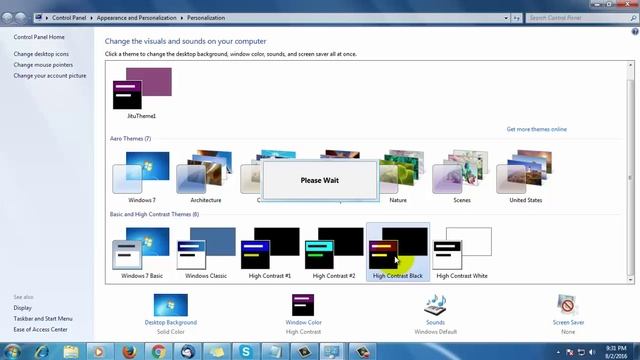Viewport: 640px width, 360px height.
Task: Apply the High Contrast White theme
Action: coord(462,253)
